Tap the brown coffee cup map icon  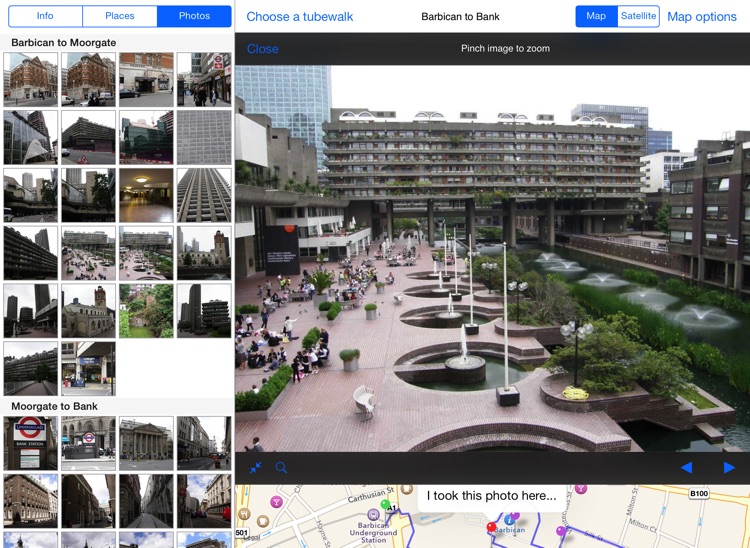(x=263, y=521)
